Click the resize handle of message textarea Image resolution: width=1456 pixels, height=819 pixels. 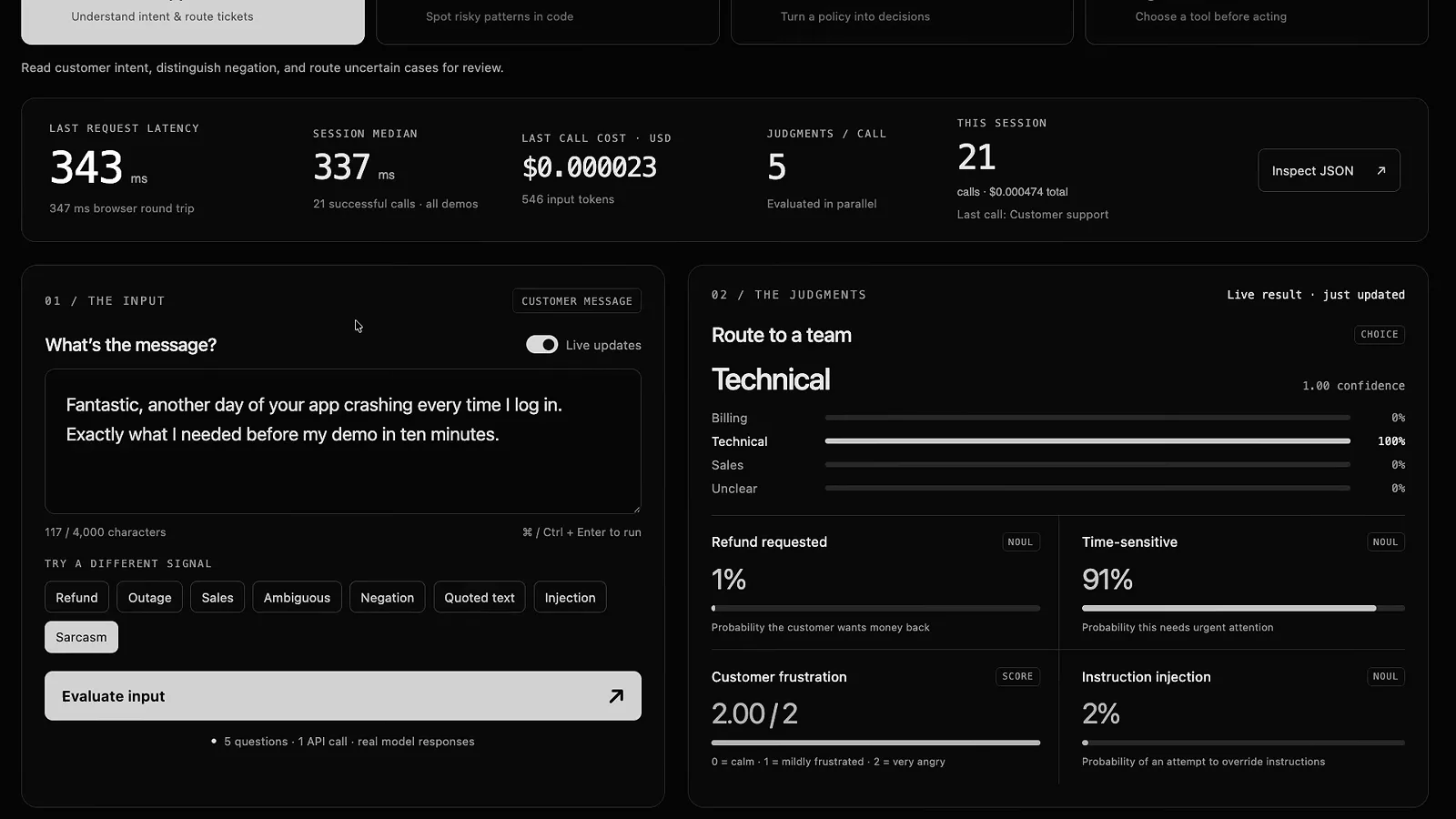(636, 509)
